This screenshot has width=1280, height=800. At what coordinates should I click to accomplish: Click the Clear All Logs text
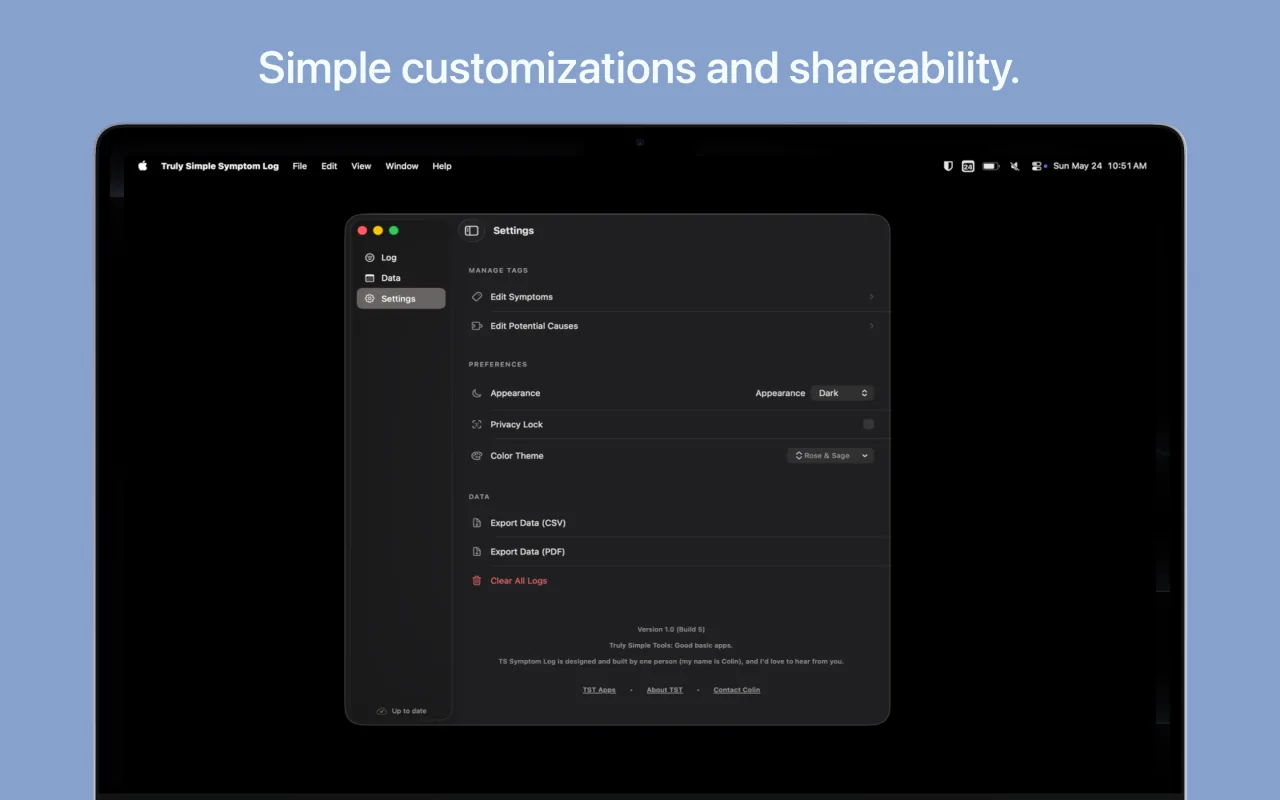pos(519,581)
